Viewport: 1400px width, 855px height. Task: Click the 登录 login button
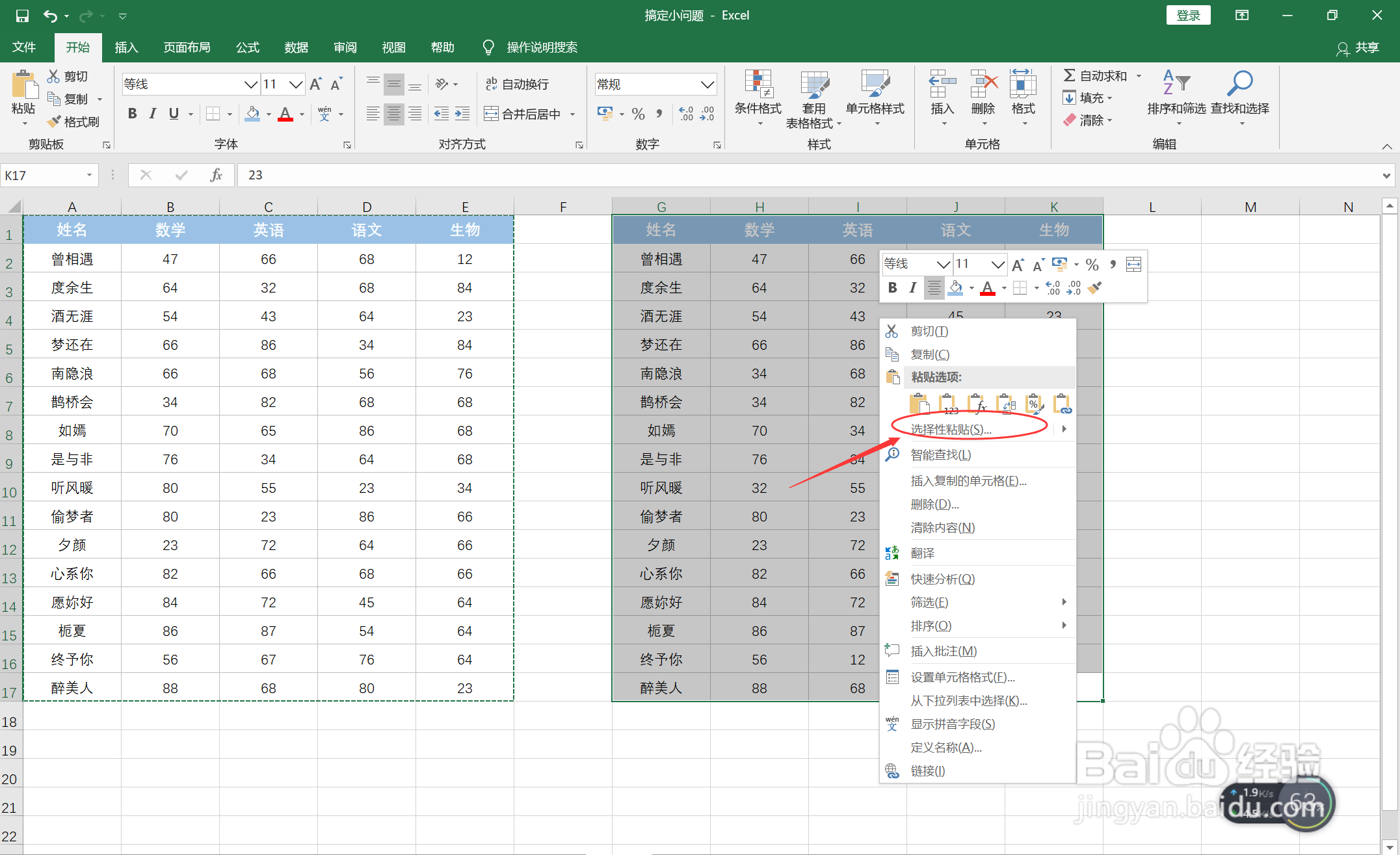coord(1188,16)
